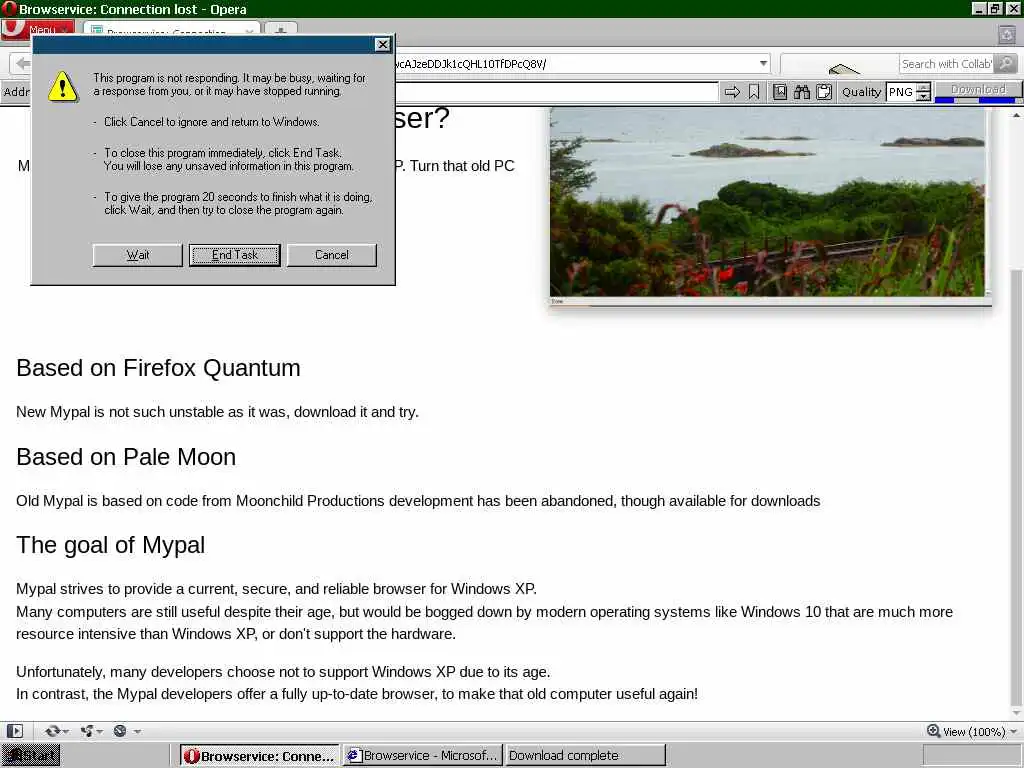Click Wait in the not-responding dialog

(137, 255)
